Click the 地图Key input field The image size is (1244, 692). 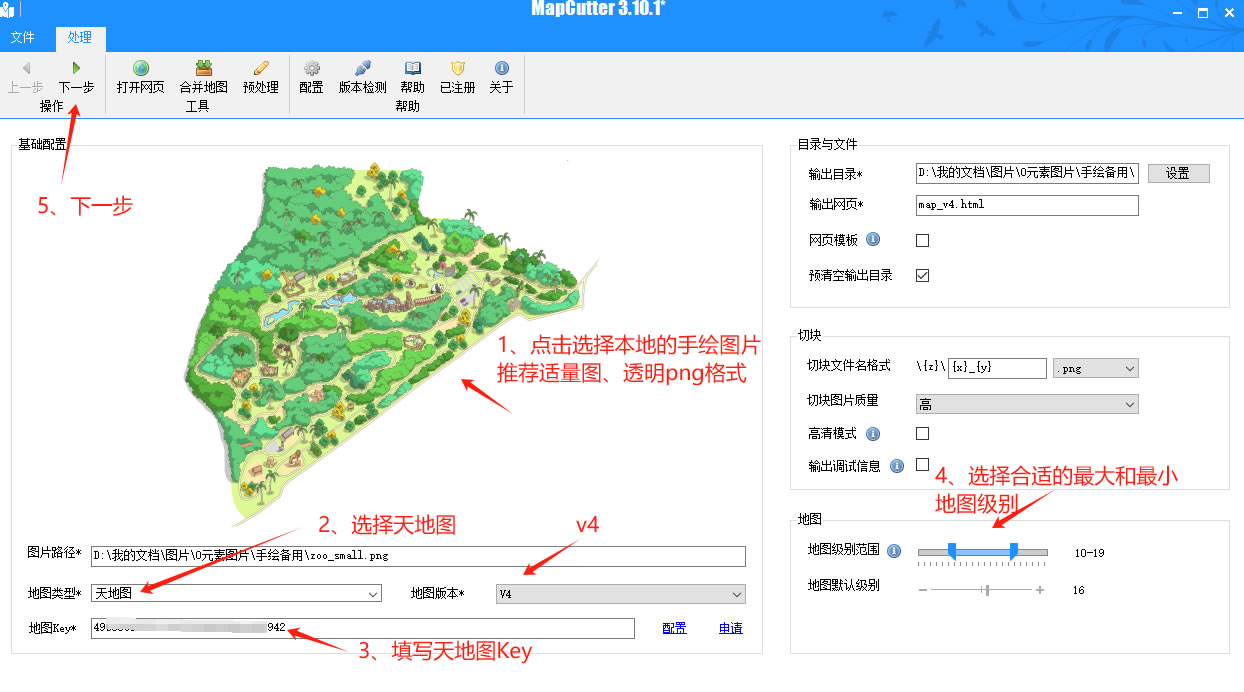(x=362, y=628)
